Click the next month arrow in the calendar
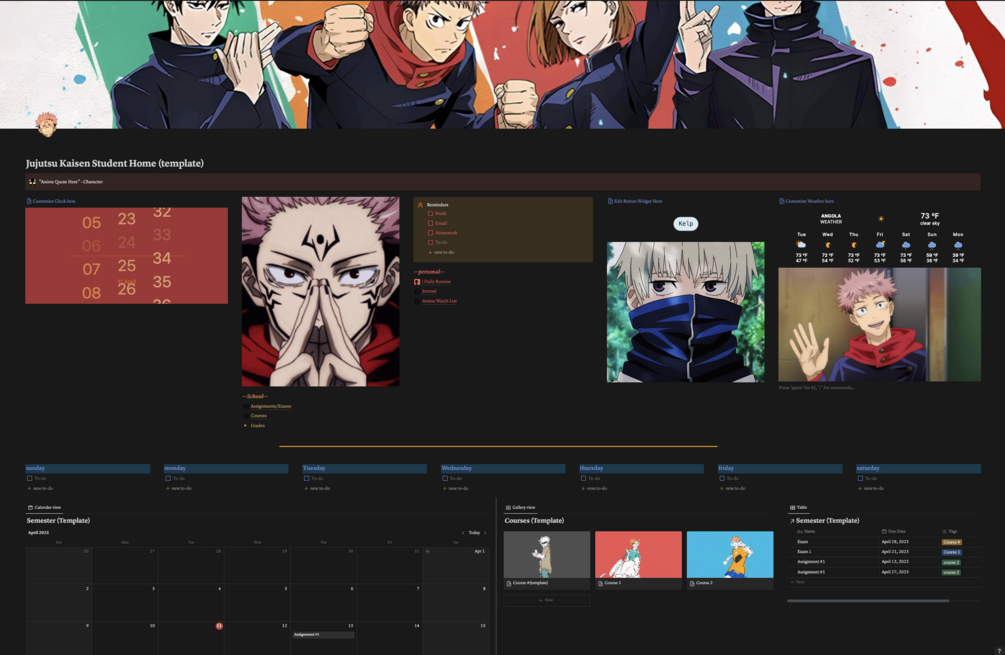This screenshot has height=655, width=1005. (x=485, y=533)
